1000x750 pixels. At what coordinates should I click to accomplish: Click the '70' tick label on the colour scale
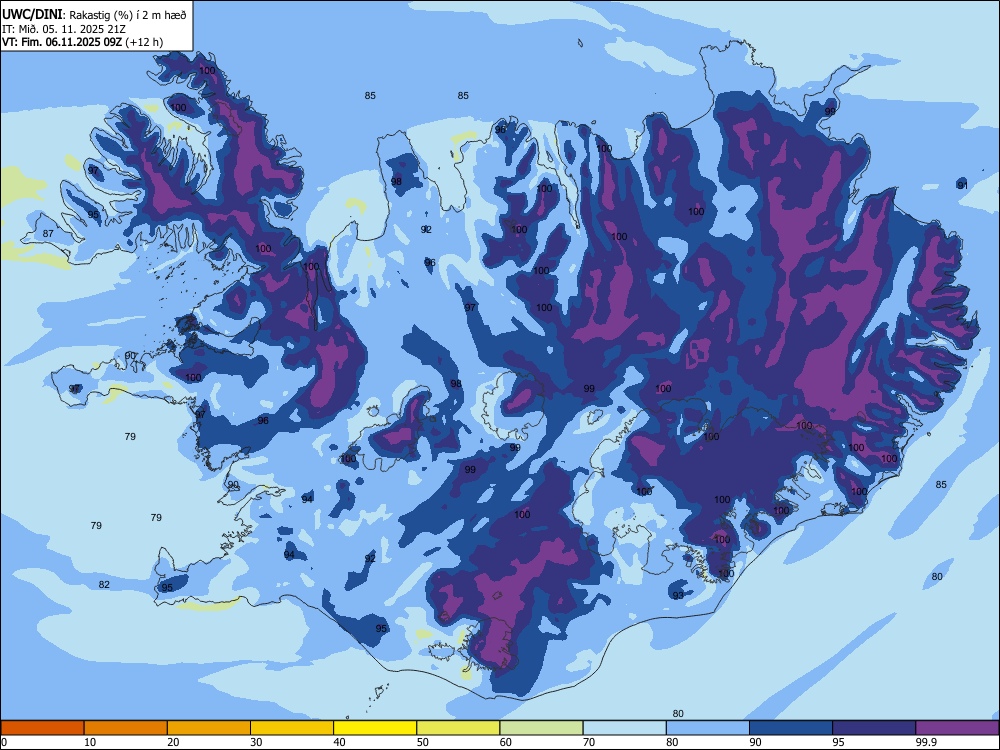click(589, 742)
